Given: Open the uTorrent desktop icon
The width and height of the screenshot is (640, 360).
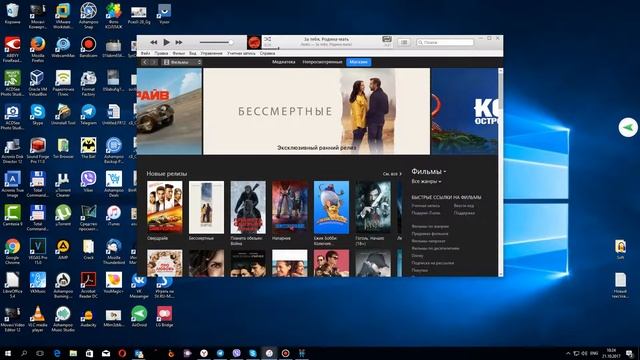Looking at the screenshot, I should (63, 215).
